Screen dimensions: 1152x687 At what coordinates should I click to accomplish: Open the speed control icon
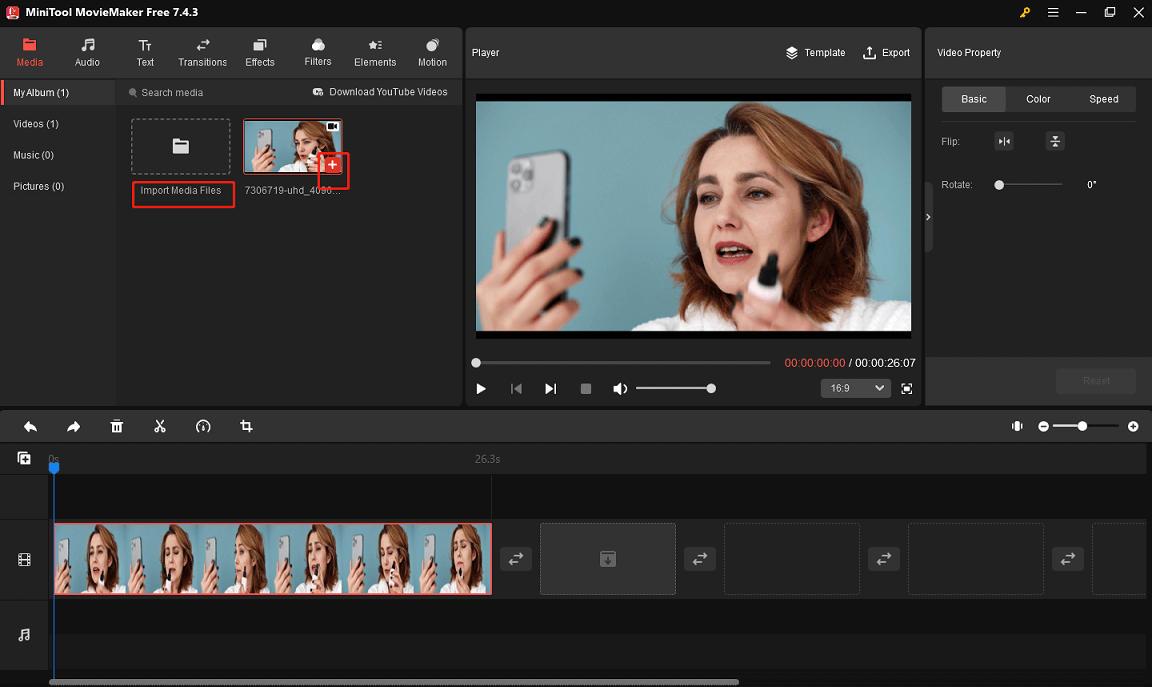tap(203, 427)
